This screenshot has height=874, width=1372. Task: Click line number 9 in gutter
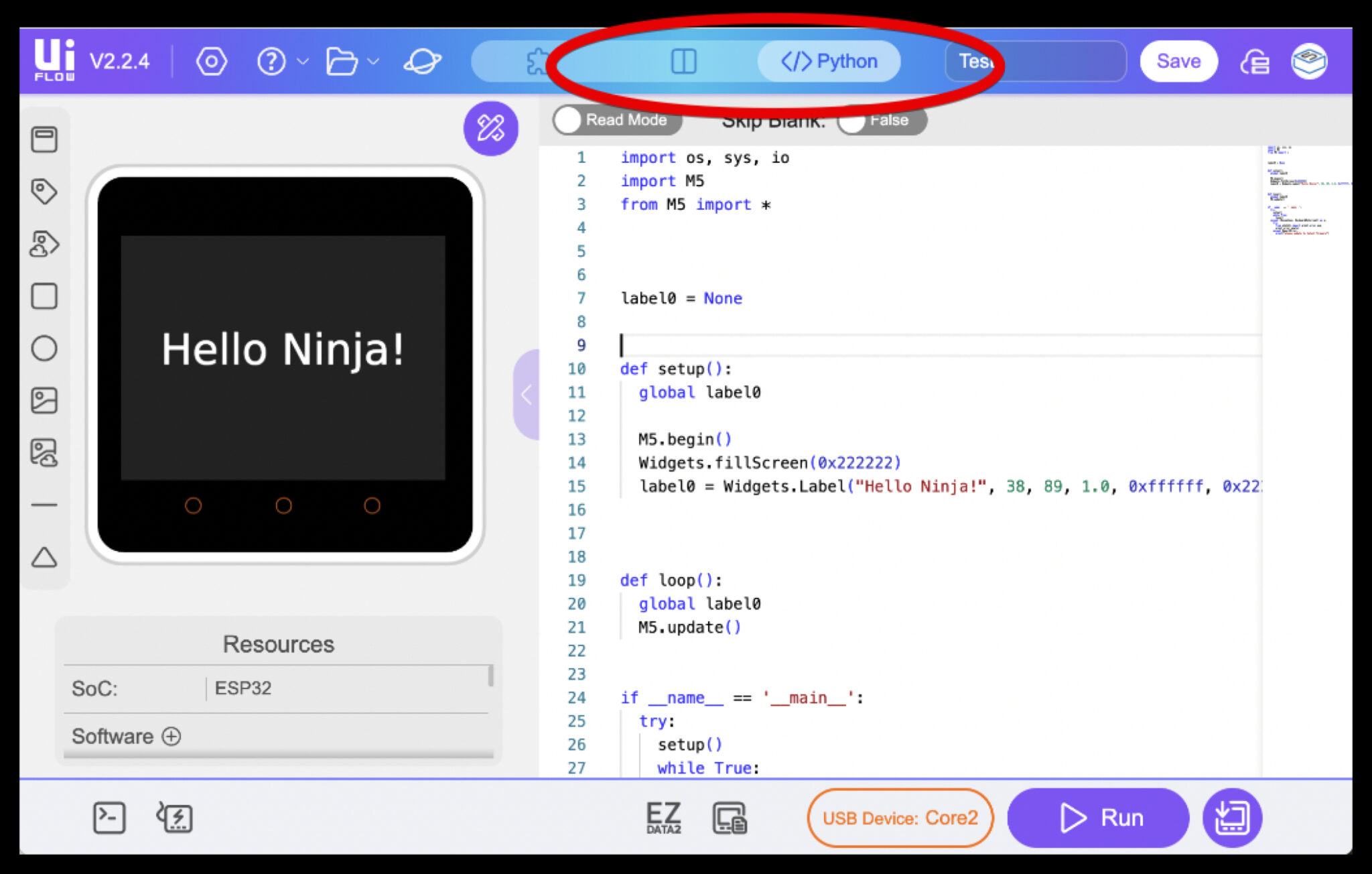581,345
